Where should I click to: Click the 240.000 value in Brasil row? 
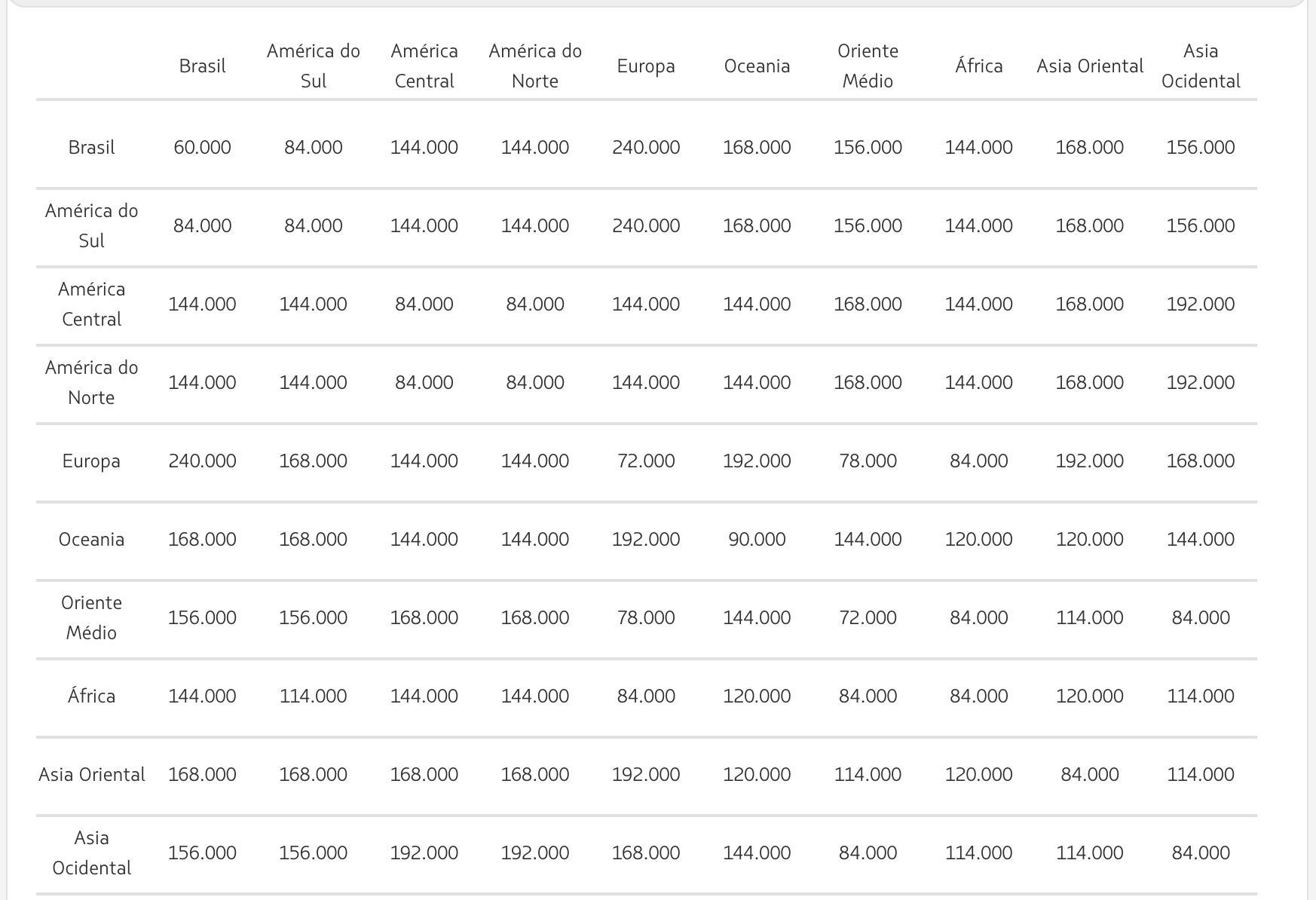point(646,148)
